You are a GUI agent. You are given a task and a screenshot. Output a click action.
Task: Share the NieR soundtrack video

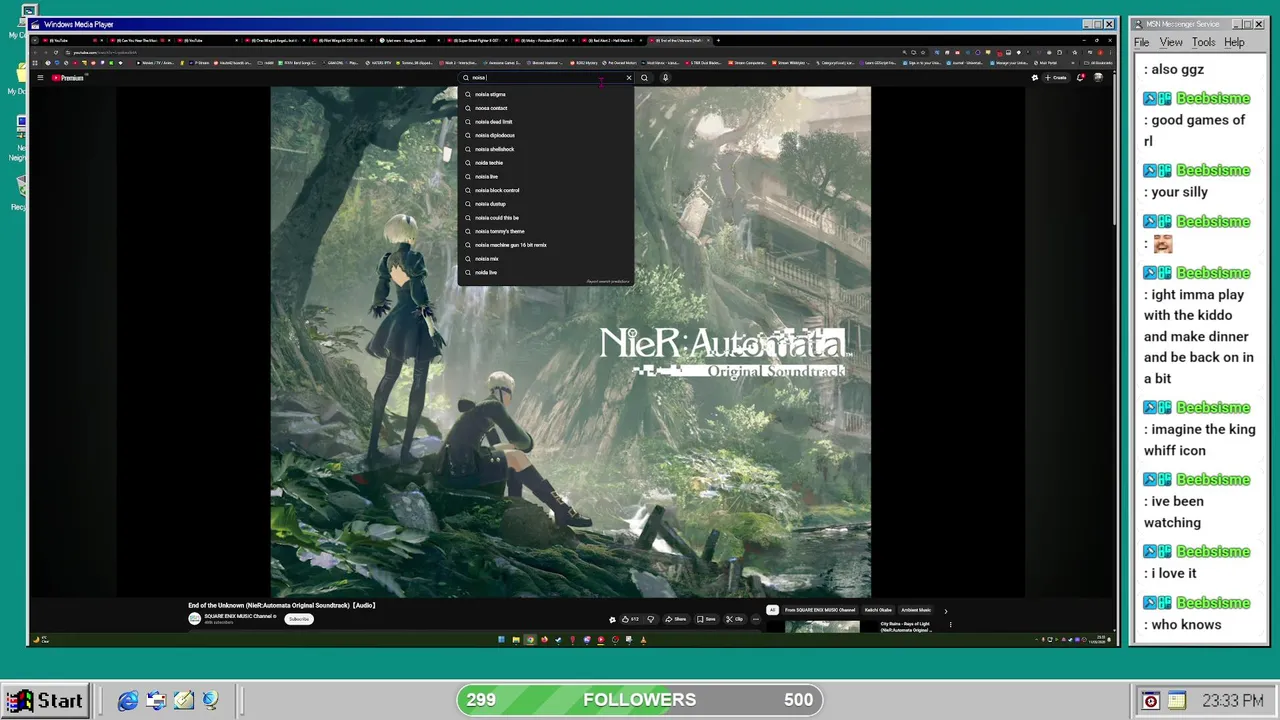point(676,619)
